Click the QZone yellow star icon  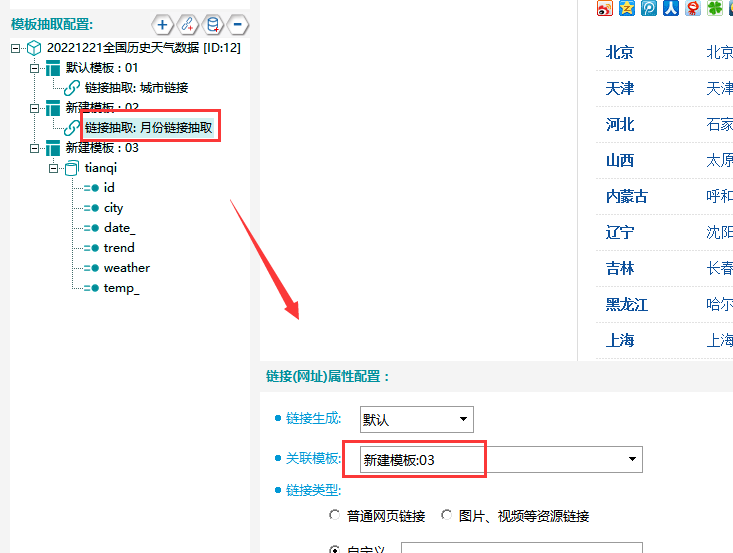tap(627, 8)
